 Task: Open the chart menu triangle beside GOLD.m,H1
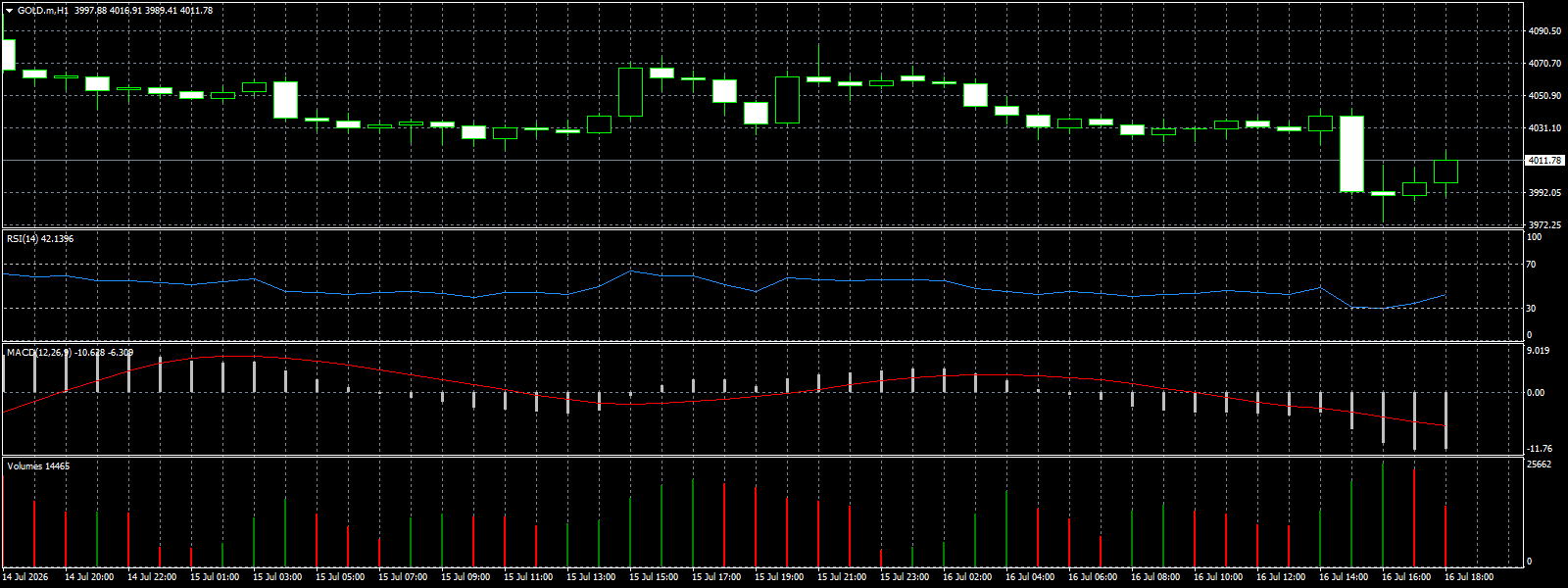pyautogui.click(x=10, y=11)
